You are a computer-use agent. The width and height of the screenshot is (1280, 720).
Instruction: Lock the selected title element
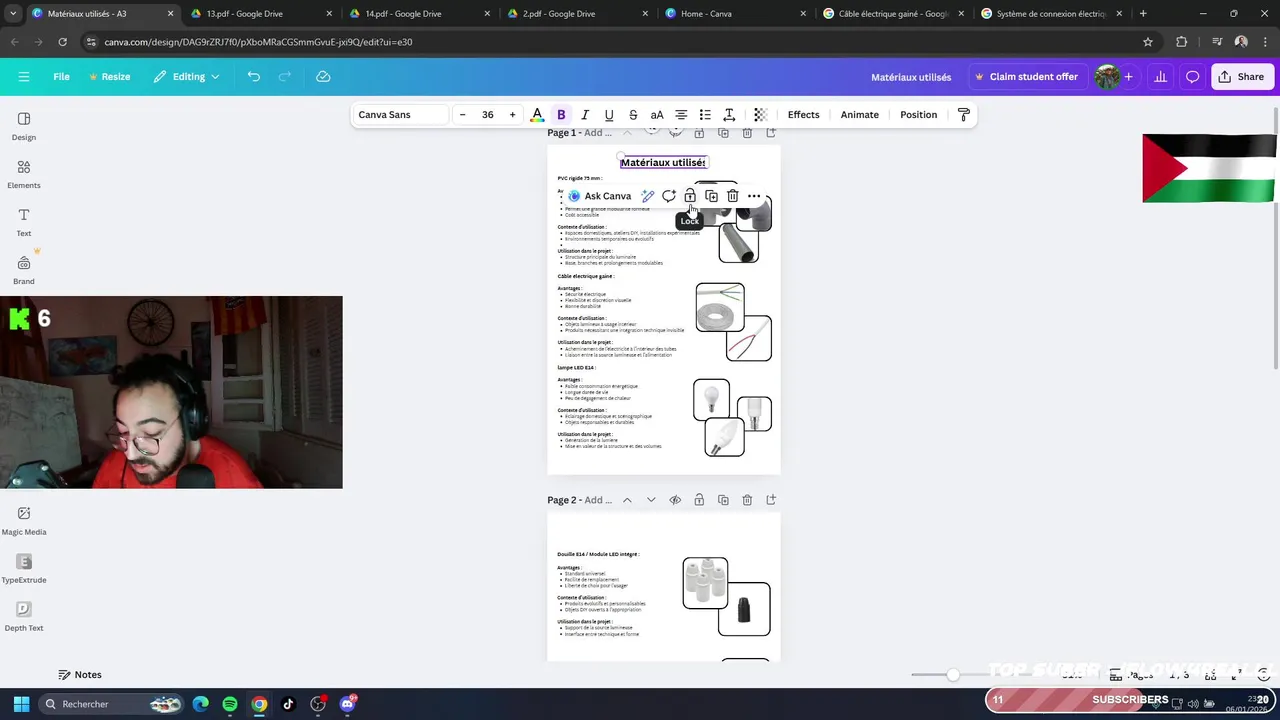click(690, 196)
